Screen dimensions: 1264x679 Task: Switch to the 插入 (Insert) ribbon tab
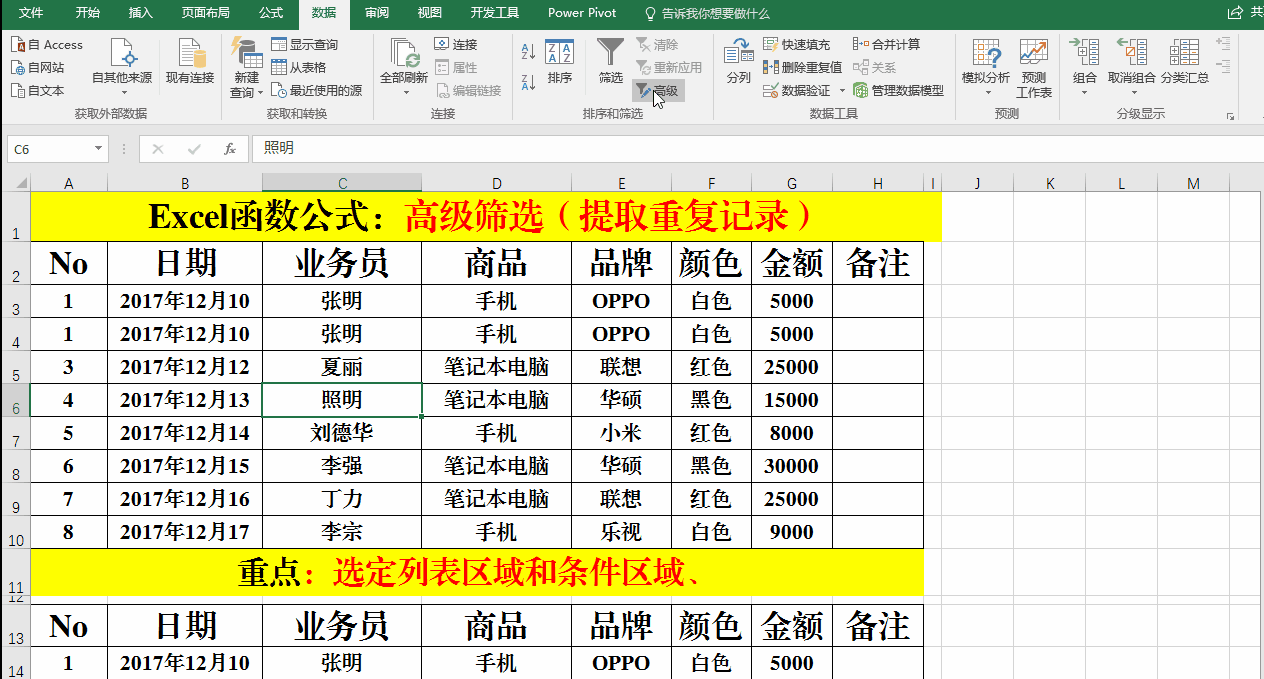click(141, 13)
